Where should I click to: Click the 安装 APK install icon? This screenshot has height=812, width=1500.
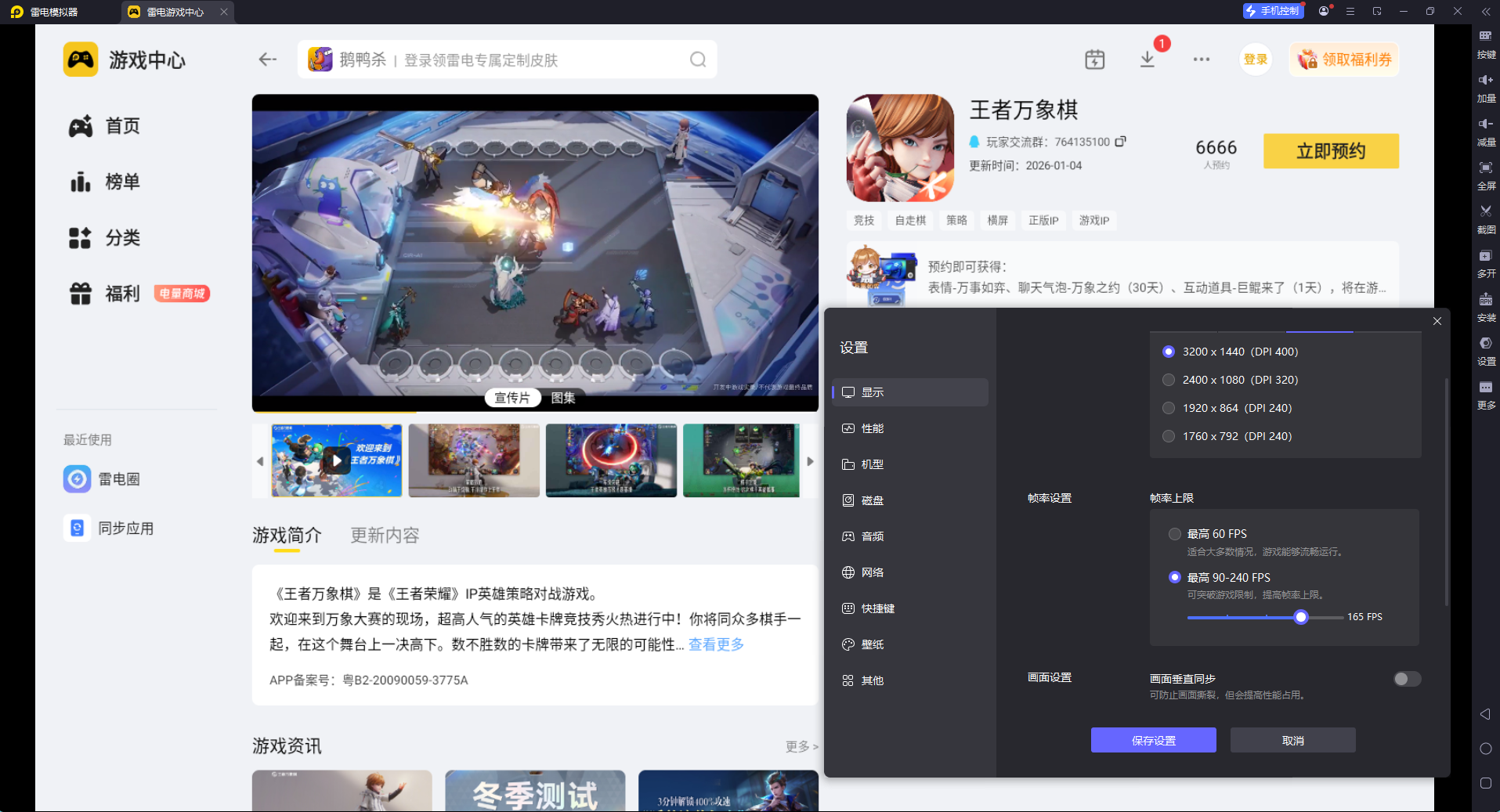1485,299
